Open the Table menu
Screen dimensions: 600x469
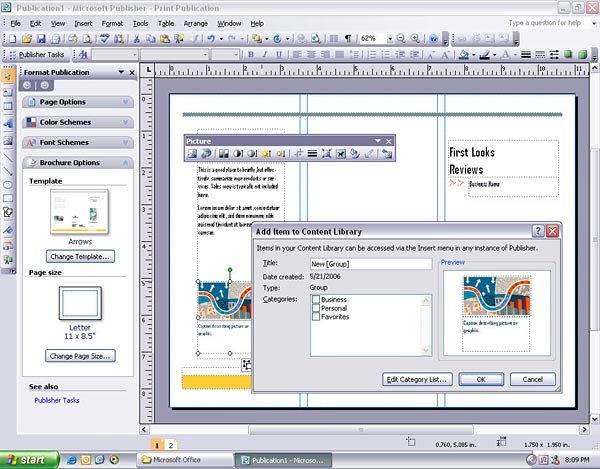(166, 24)
